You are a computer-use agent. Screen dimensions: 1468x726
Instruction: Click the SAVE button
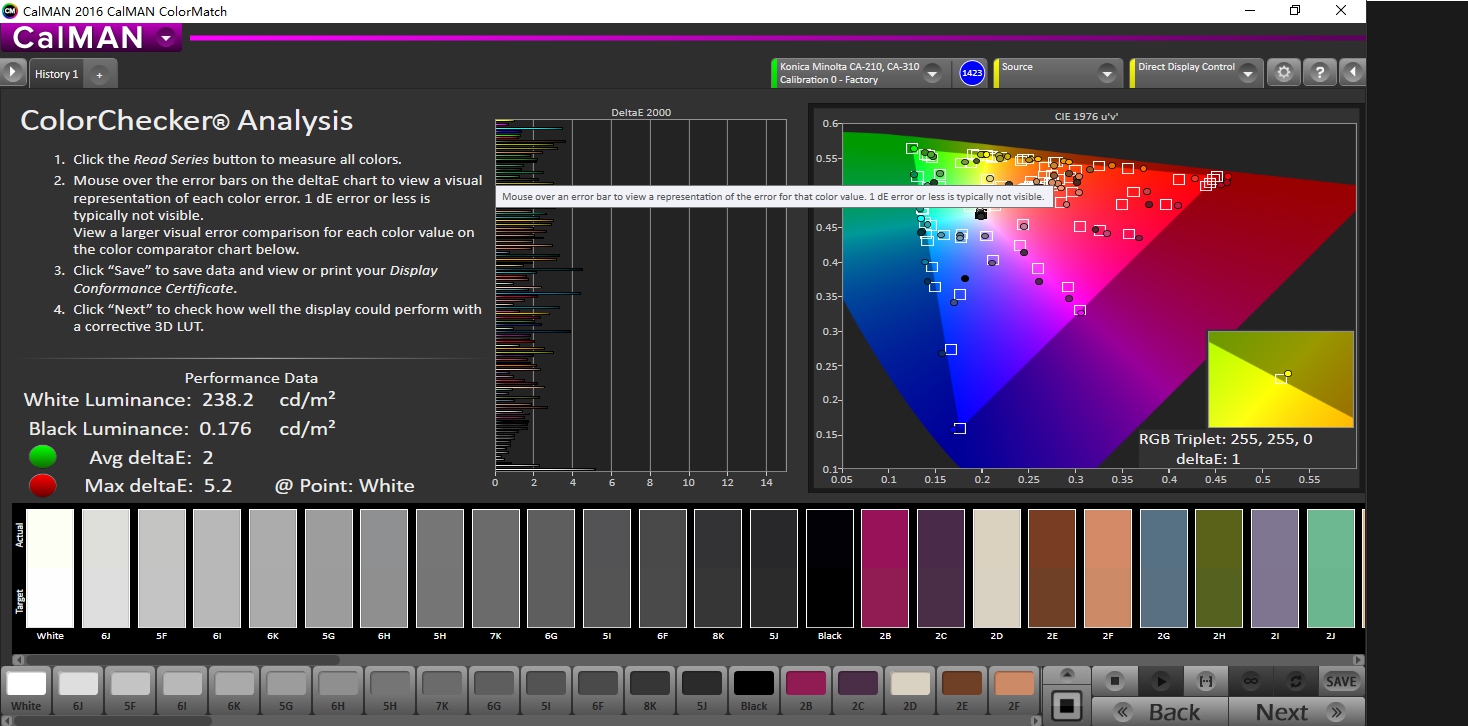[1340, 681]
